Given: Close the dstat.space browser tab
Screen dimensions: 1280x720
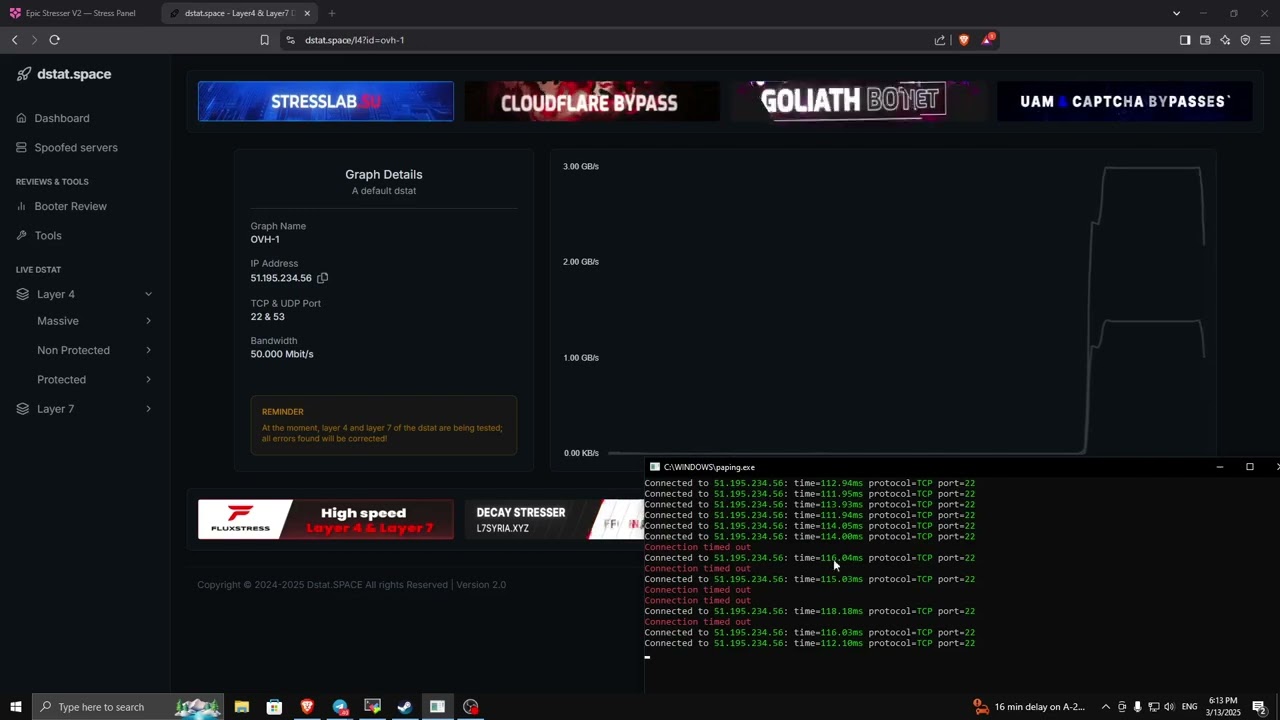Looking at the screenshot, I should point(307,13).
